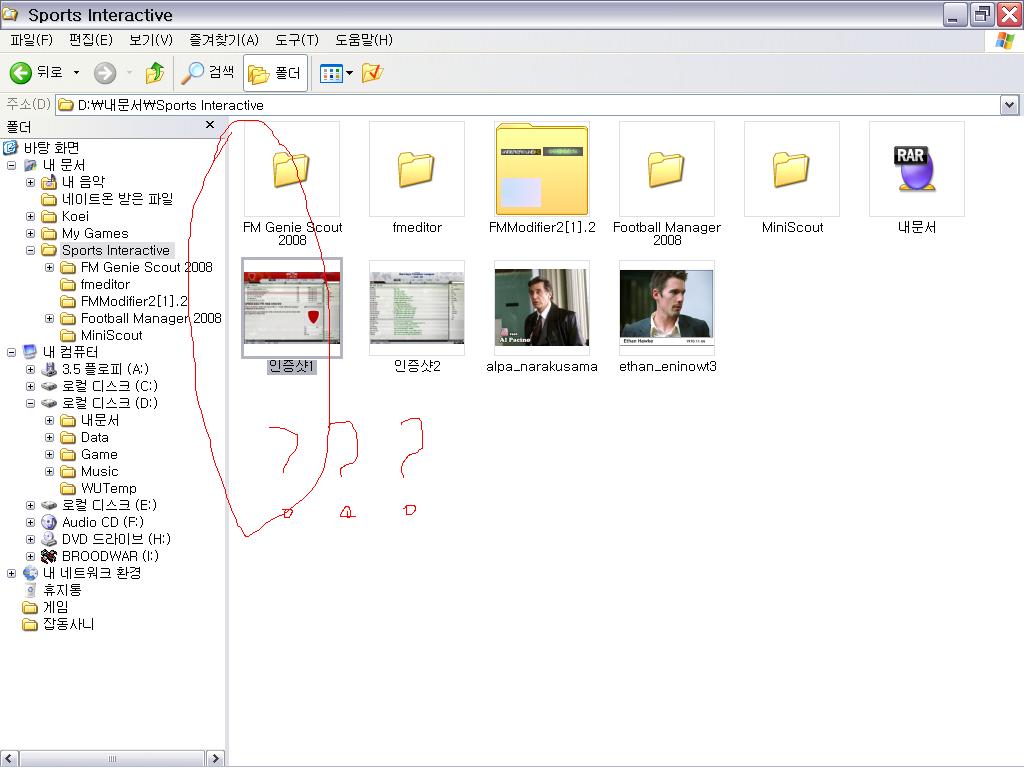The width and height of the screenshot is (1024, 768).
Task: Go back with the green 뒤로 arrow
Action: pyautogui.click(x=37, y=72)
